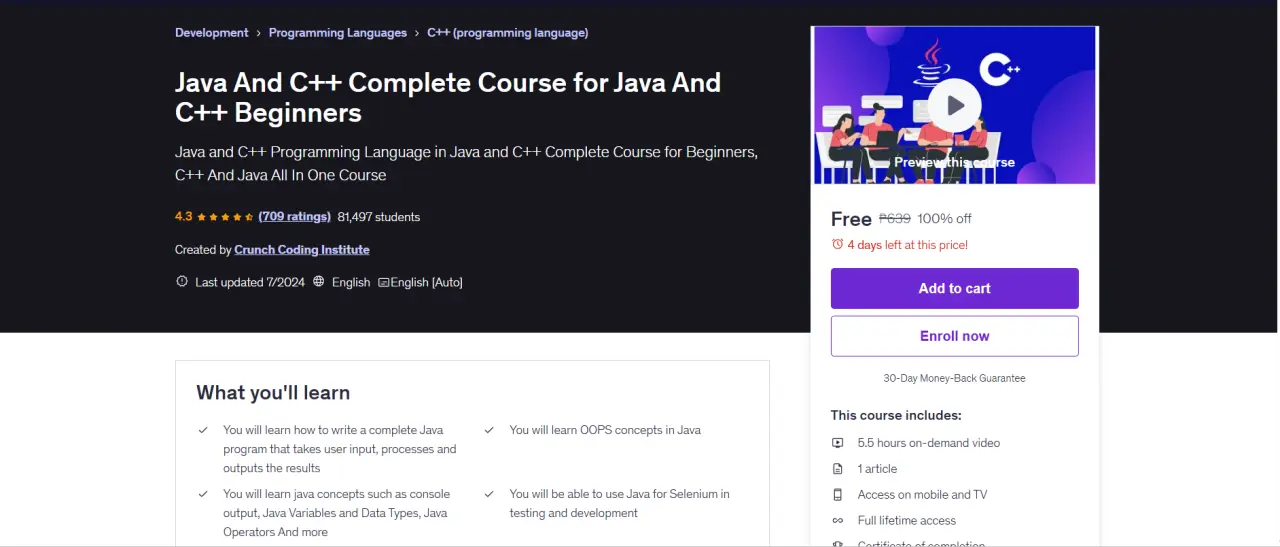The image size is (1280, 547).
Task: Click '5.5 hours on-demand video' text
Action: pos(929,443)
